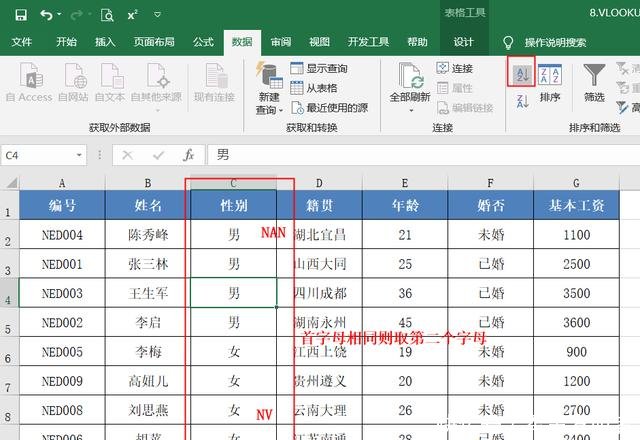Switch to the 帮助 ribbon tab
This screenshot has height=440, width=640.
click(x=417, y=42)
